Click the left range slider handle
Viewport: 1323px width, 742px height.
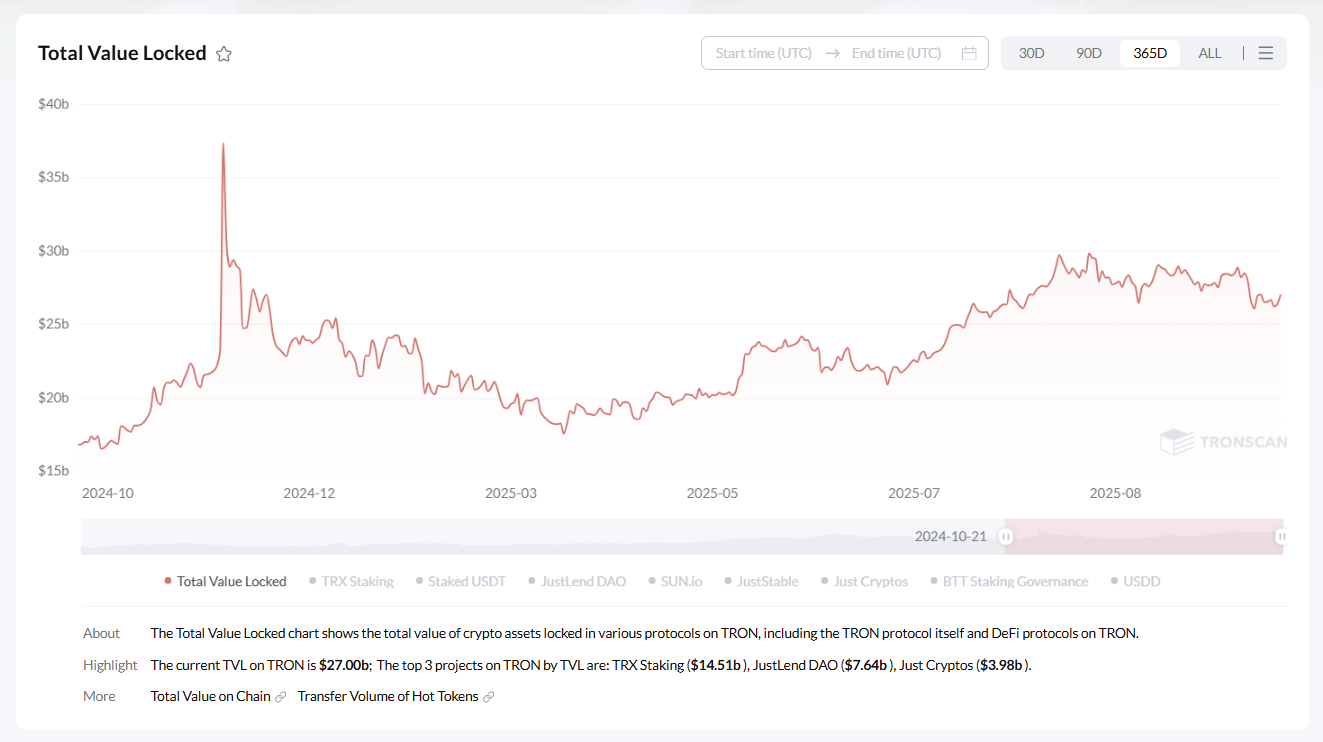(x=1006, y=537)
